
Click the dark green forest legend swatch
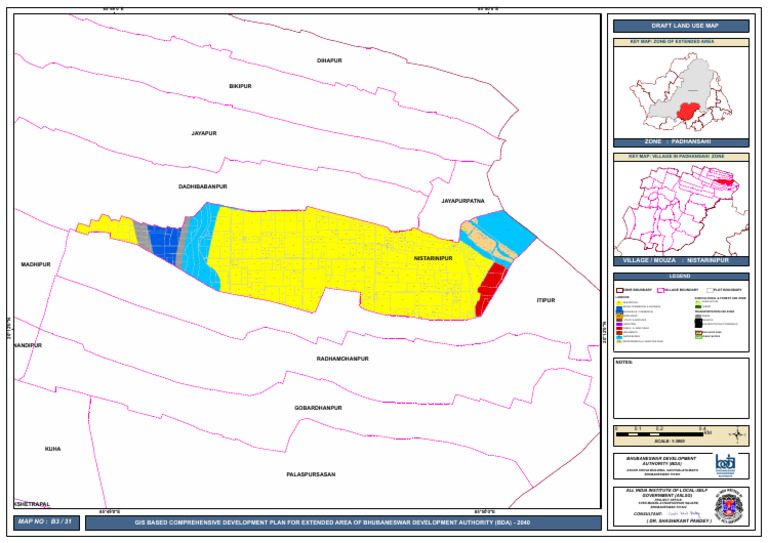698,307
